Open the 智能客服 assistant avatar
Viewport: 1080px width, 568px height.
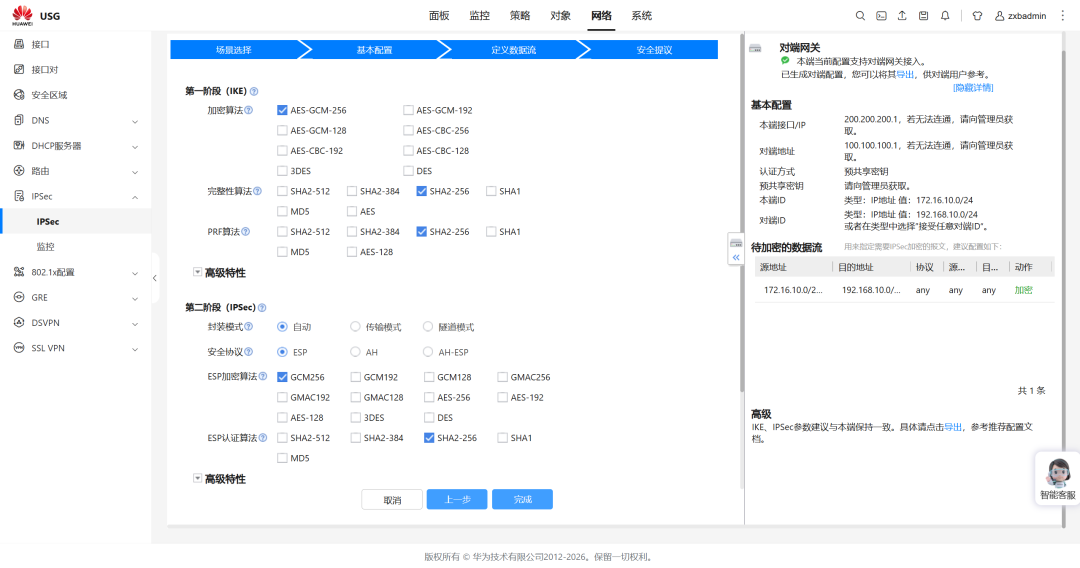[1058, 473]
